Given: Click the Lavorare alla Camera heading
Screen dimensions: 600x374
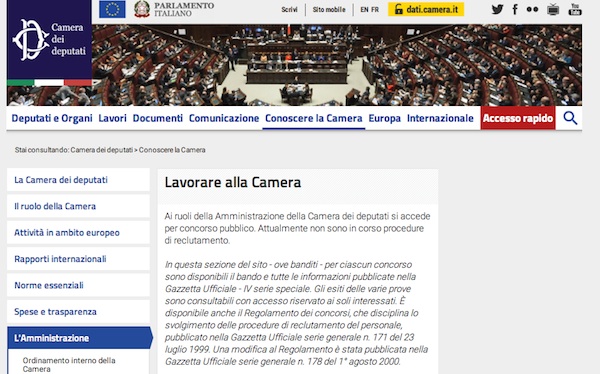Looking at the screenshot, I should tap(233, 182).
